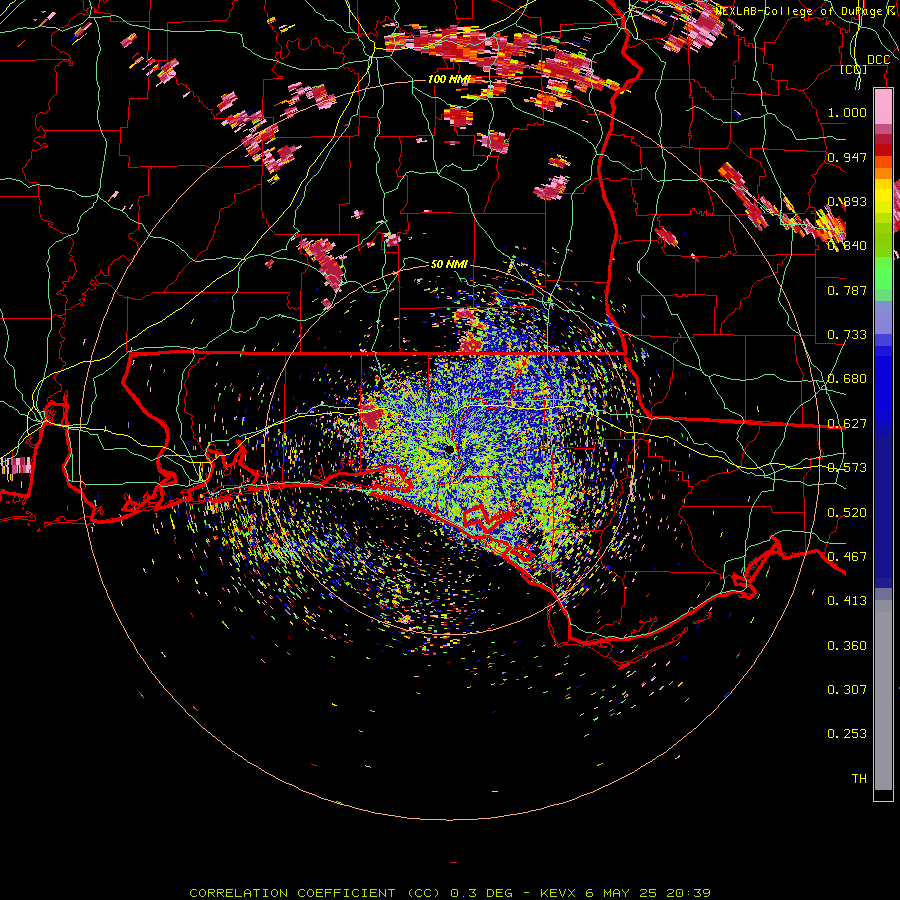This screenshot has width=900, height=900.
Task: Click the 0.253 legend value
Action: [847, 734]
